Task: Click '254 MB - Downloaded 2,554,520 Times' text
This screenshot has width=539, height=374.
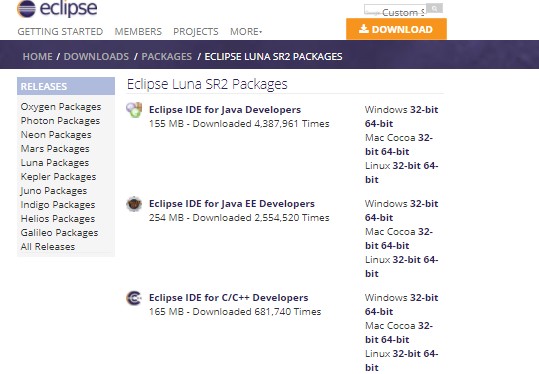Action: click(x=239, y=218)
